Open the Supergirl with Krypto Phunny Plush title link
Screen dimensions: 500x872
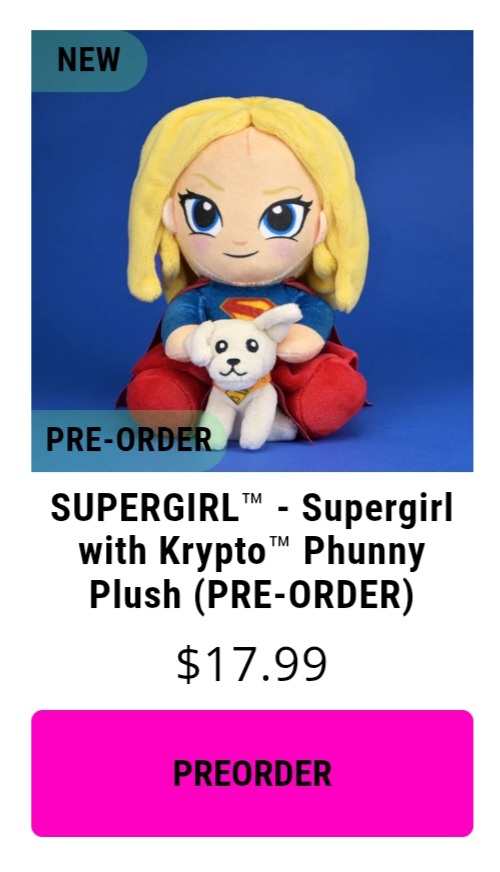coord(252,551)
